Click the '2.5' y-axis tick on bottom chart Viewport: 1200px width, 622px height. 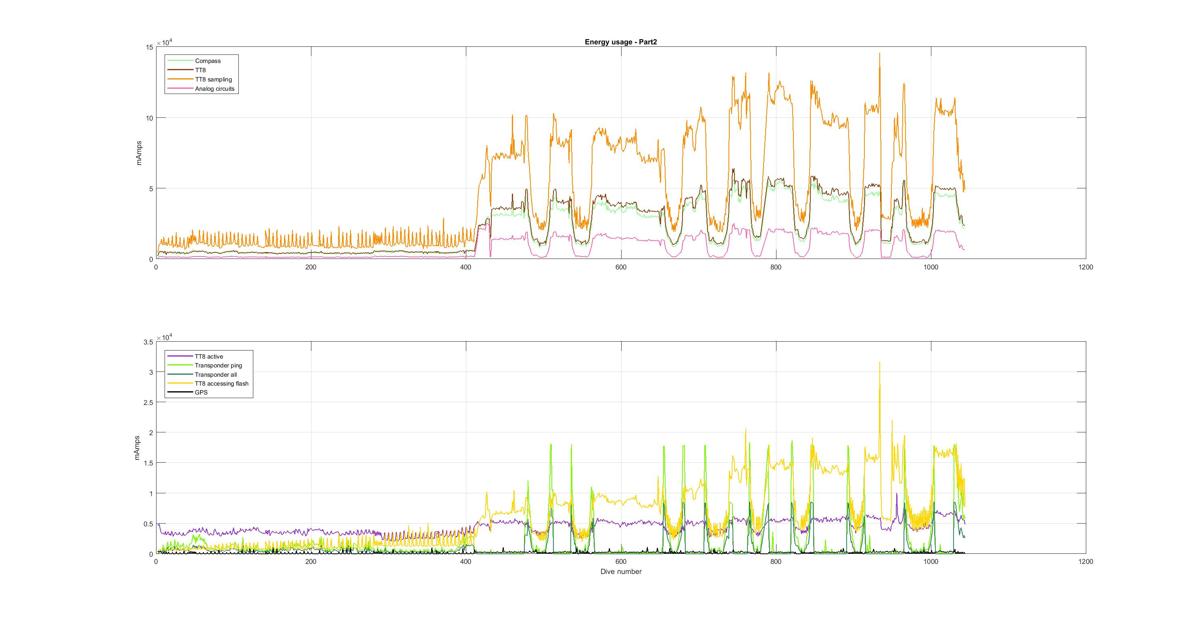coord(148,402)
